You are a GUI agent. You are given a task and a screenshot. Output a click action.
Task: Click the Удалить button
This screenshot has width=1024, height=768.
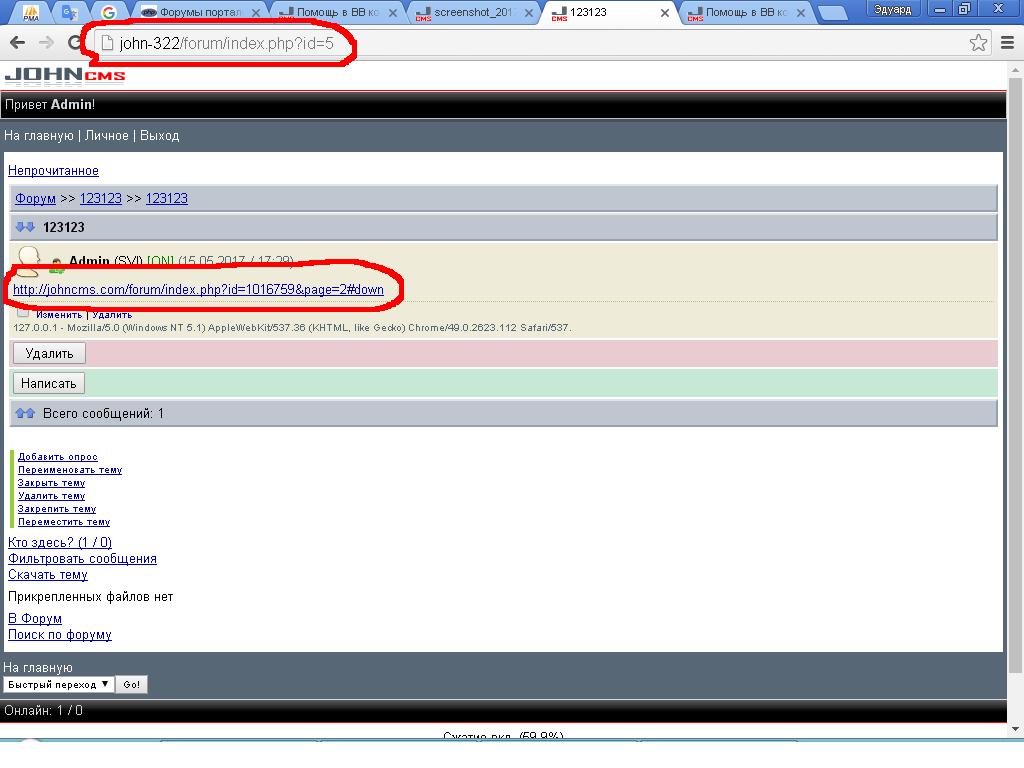pyautogui.click(x=49, y=353)
